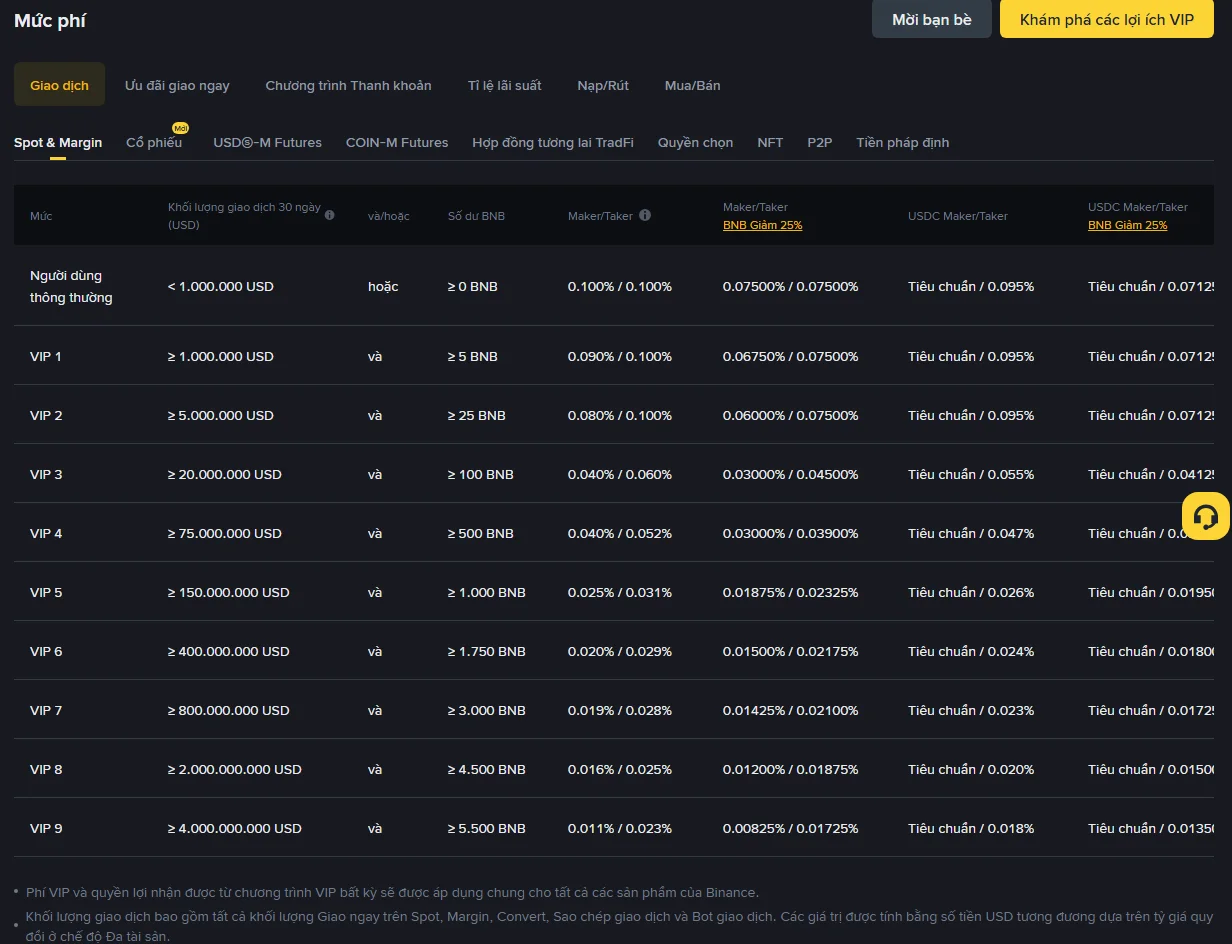This screenshot has width=1232, height=944.
Task: Click the VIP 8 row label
Action: (46, 769)
